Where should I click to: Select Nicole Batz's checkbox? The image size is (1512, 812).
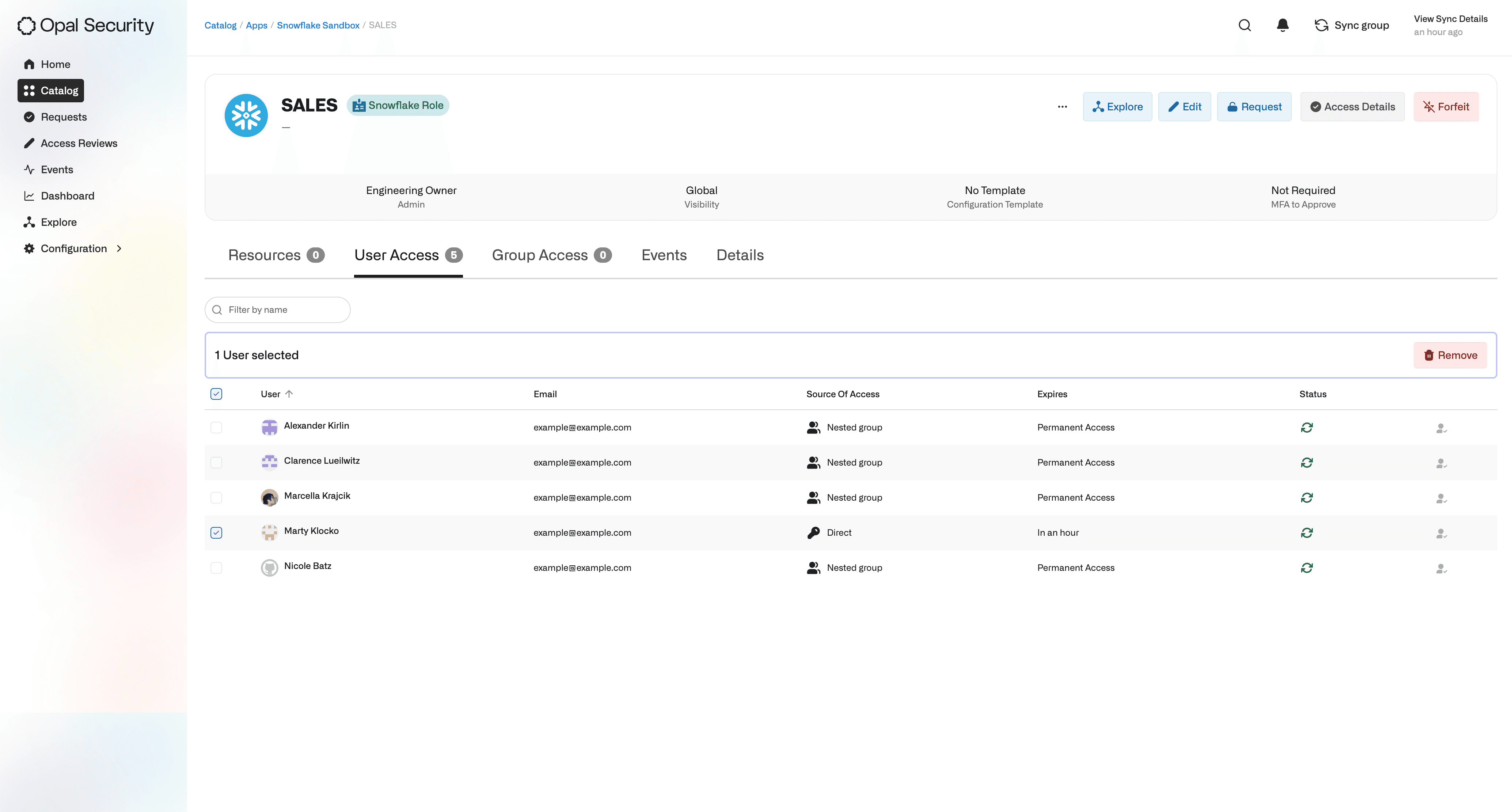point(216,568)
